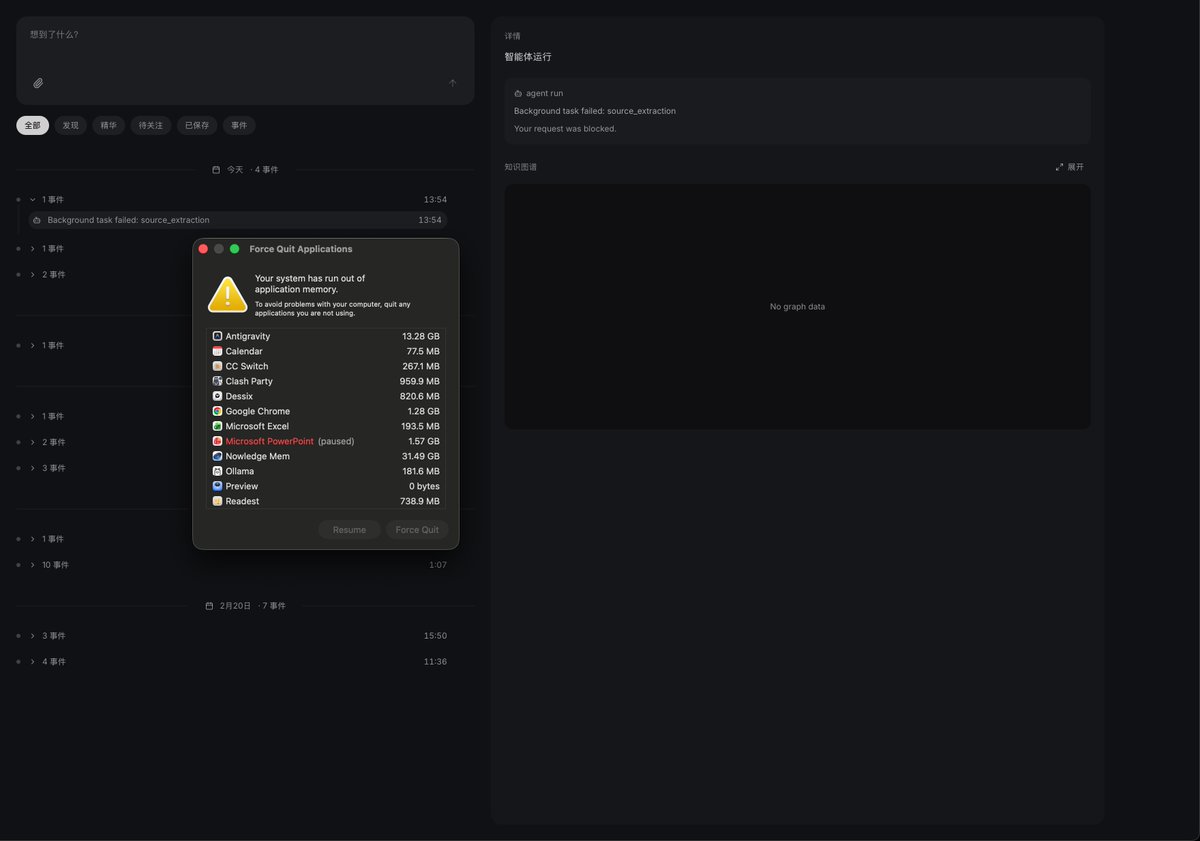Screen dimensions: 1200x841
Task: Click 'Your request was blocked.' message
Action: pos(565,129)
